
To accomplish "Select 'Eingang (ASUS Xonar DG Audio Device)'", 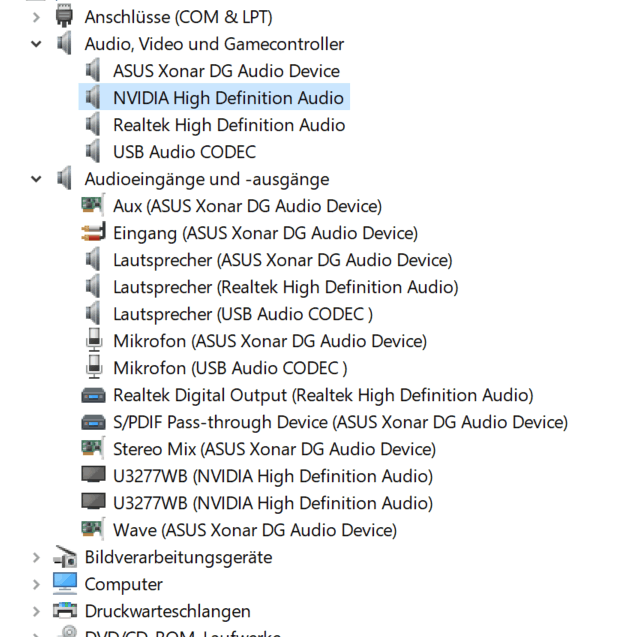I will 265,233.
